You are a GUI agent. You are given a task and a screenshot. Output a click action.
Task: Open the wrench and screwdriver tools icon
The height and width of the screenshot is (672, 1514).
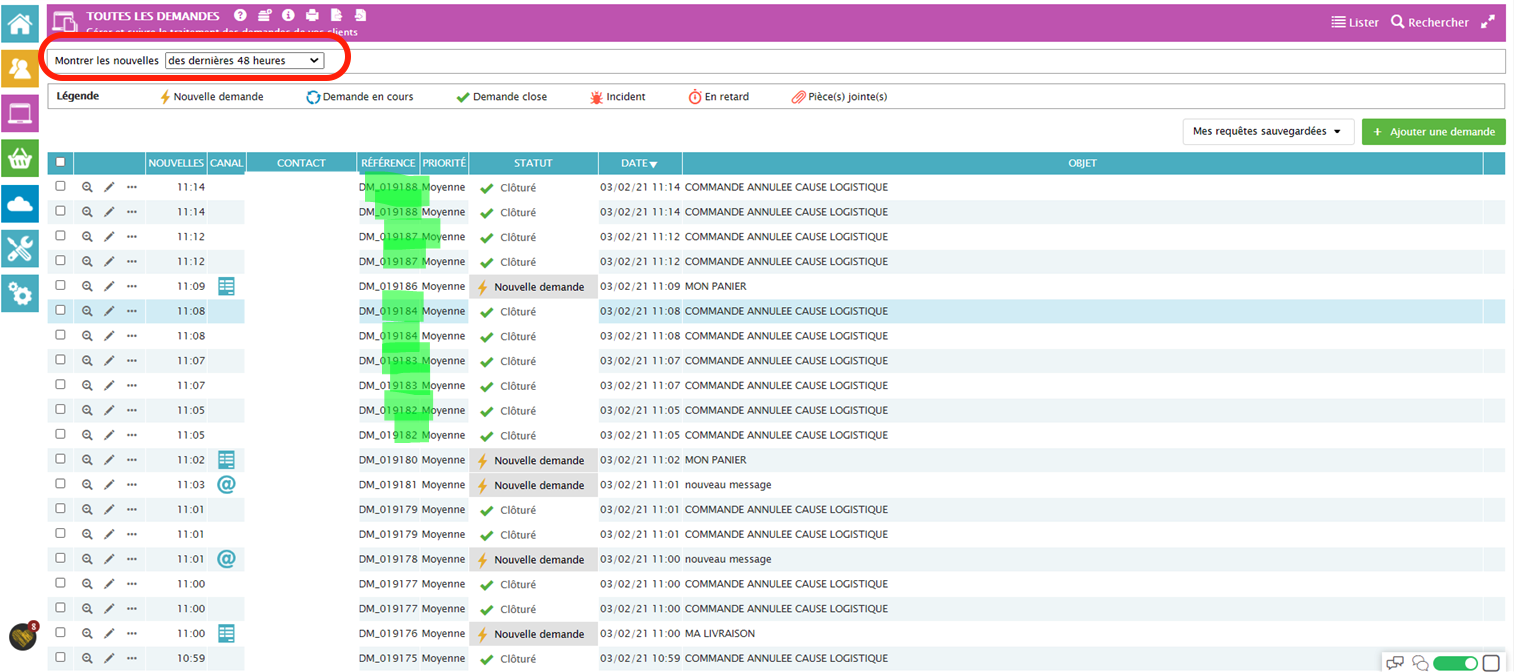20,249
